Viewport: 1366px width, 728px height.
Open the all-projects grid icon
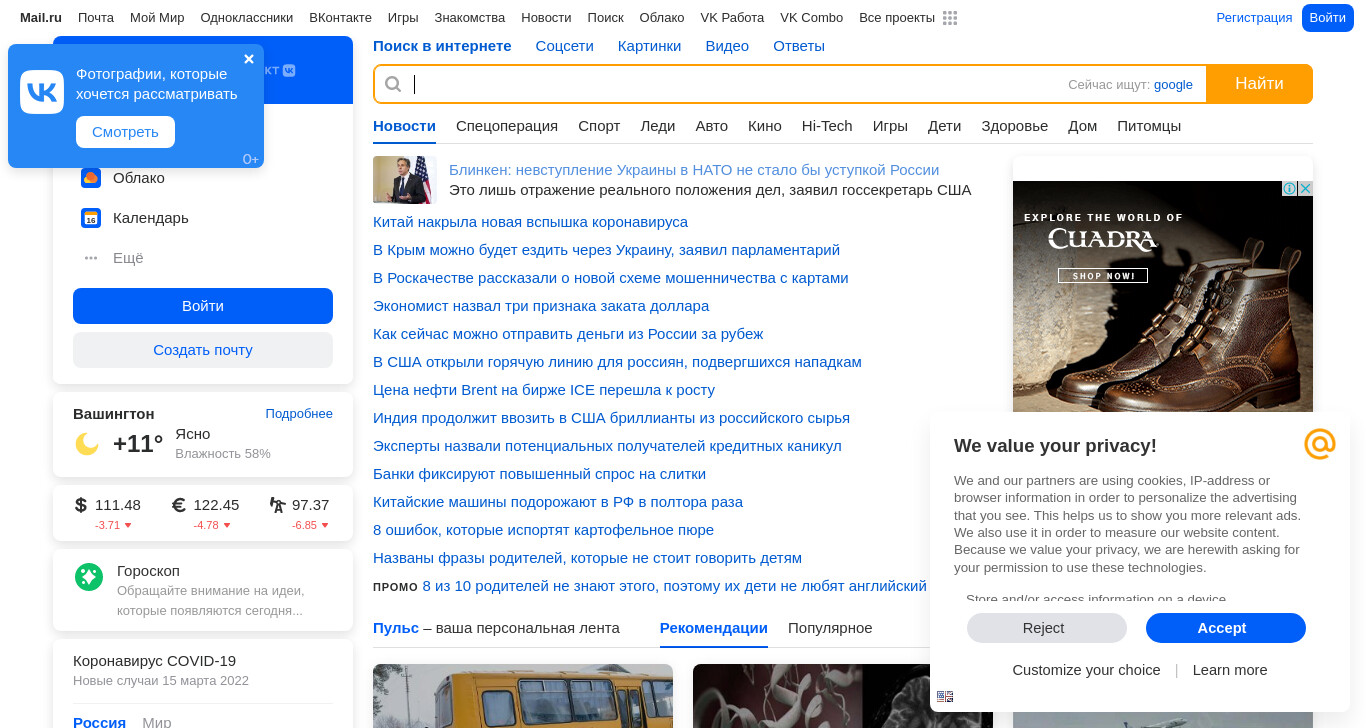(x=950, y=18)
